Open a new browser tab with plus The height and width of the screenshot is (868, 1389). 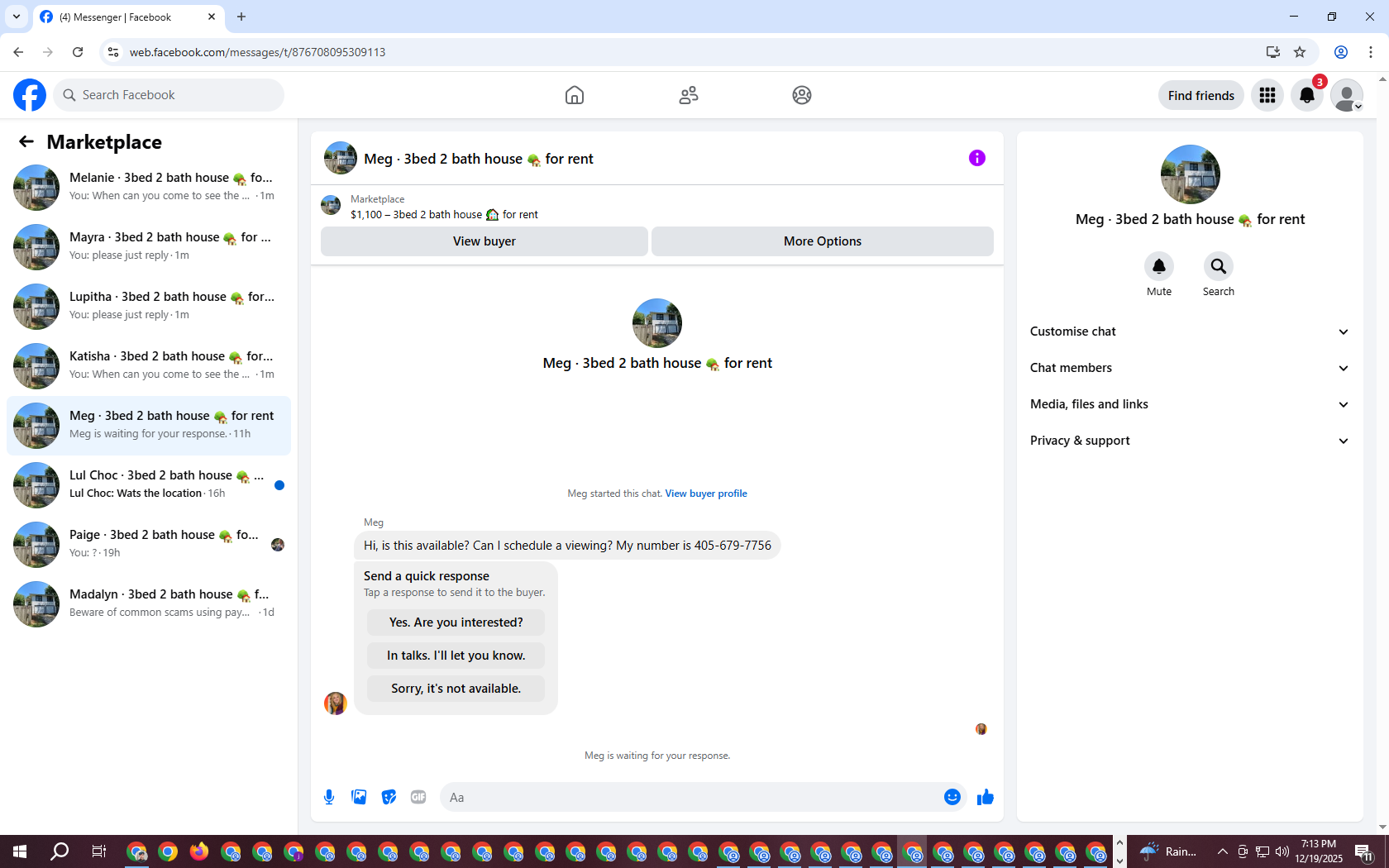241,17
